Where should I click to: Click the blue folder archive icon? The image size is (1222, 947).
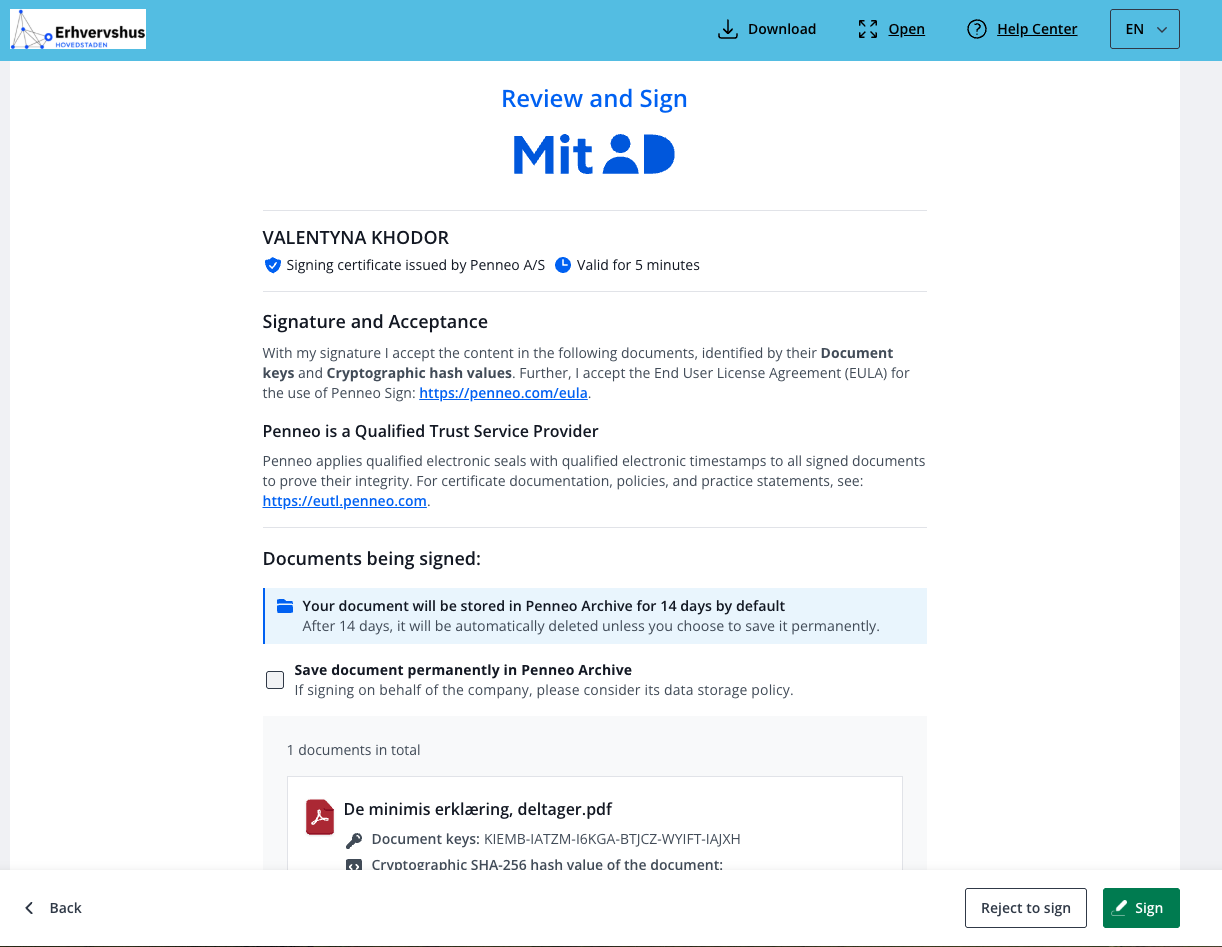[x=285, y=606]
